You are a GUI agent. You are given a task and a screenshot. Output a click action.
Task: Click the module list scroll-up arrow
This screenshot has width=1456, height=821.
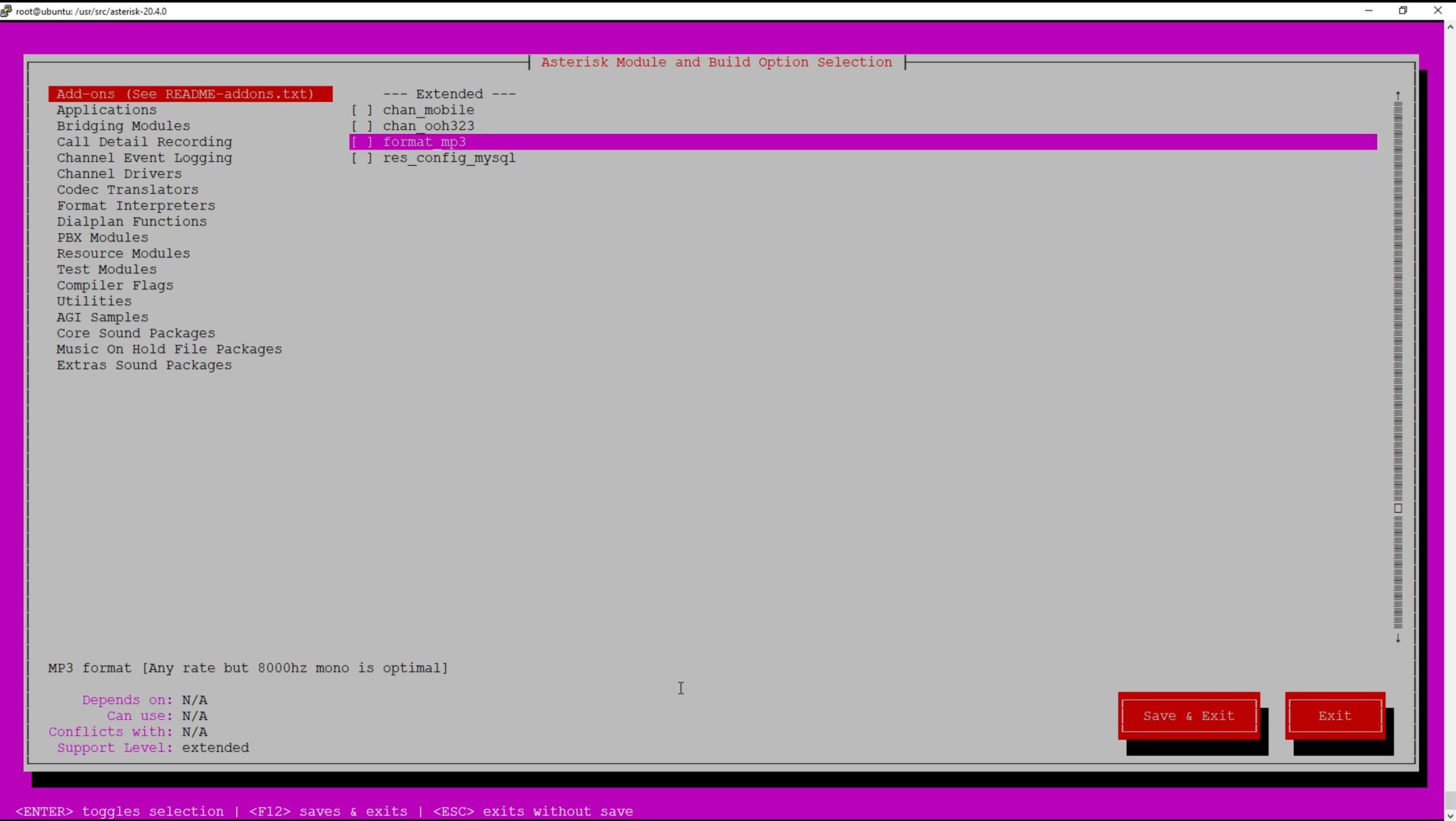1398,96
